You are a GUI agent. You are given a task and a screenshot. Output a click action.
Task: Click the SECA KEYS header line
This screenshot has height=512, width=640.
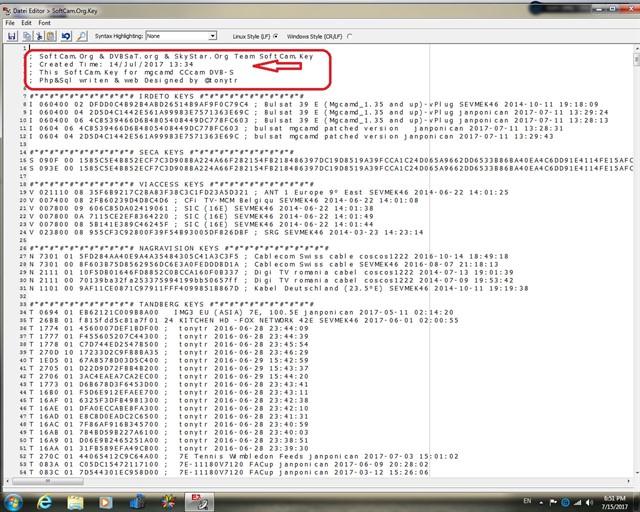pyautogui.click(x=162, y=152)
